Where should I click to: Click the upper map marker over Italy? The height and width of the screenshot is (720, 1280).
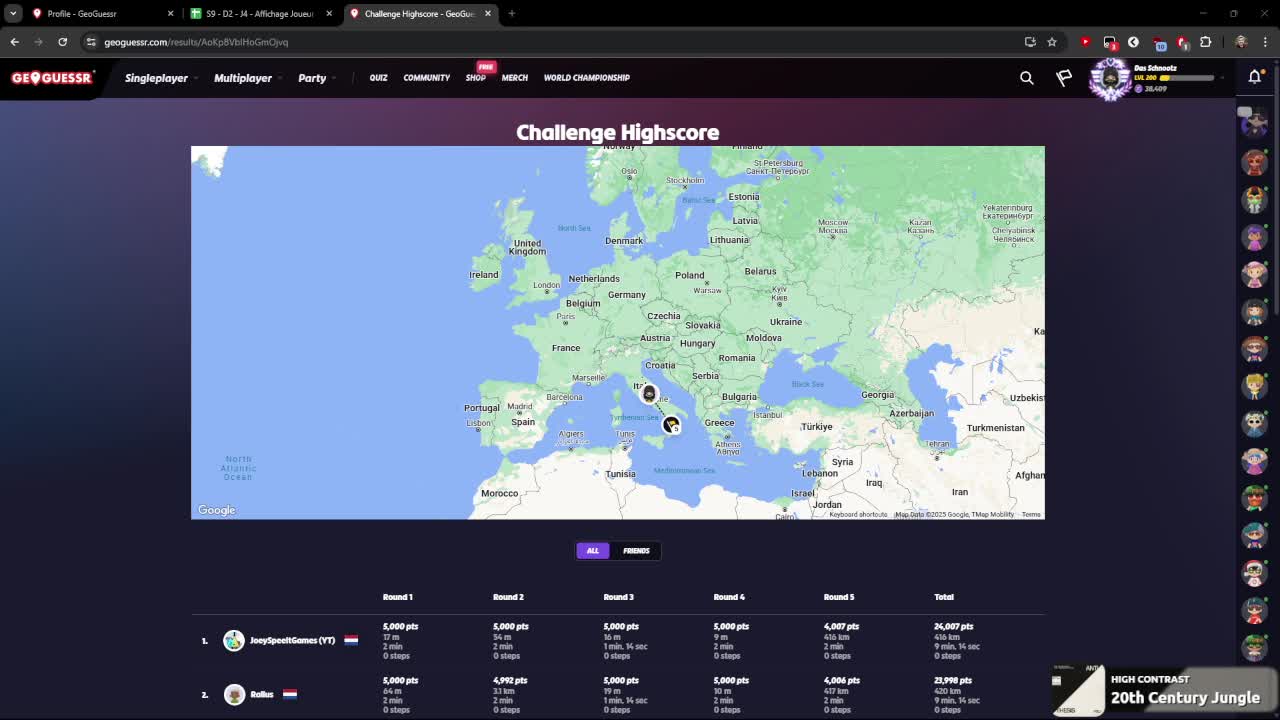point(649,393)
